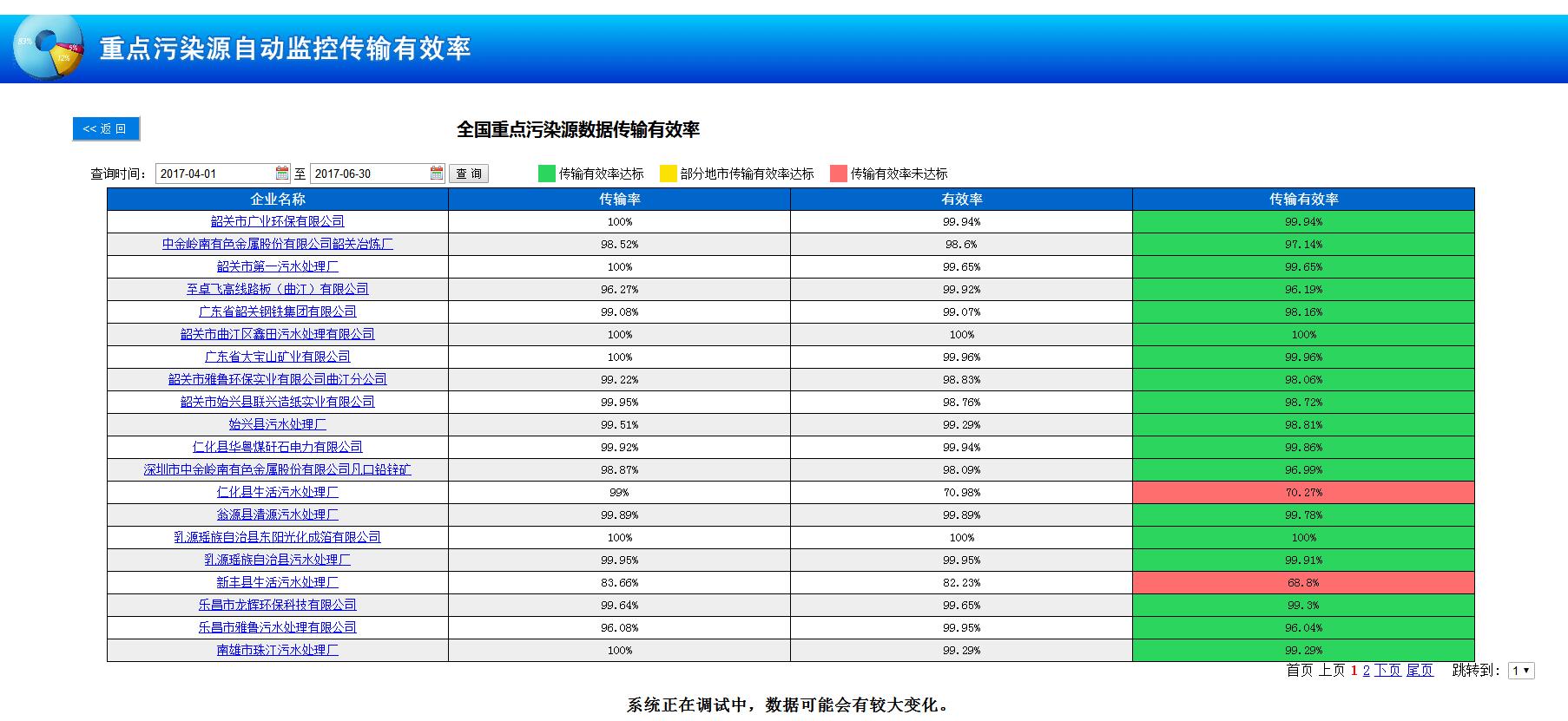1568x721 pixels.
Task: Click the 传输率 column header
Action: tap(620, 199)
